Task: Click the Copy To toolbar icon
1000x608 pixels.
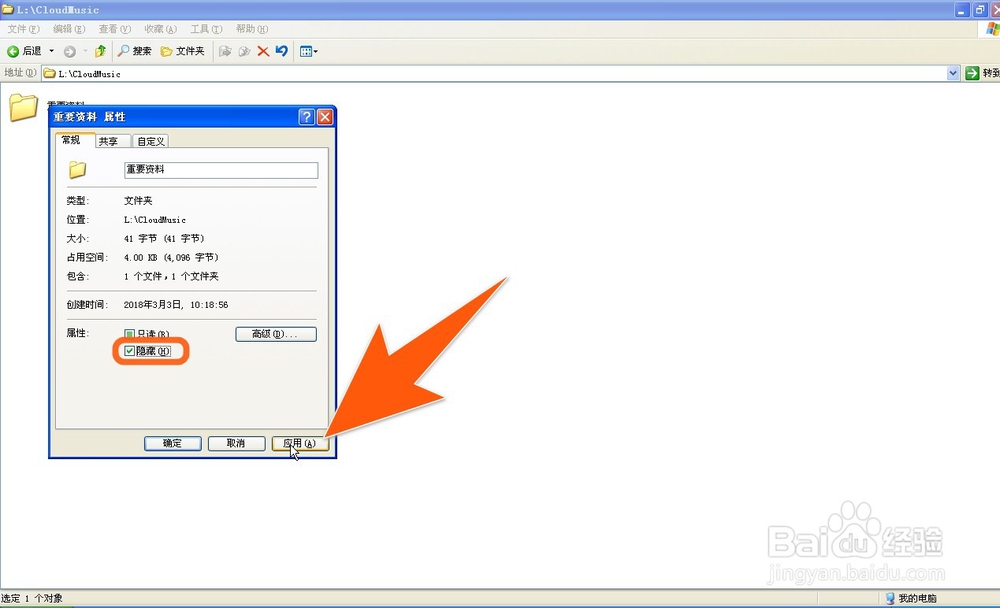Action: [244, 51]
